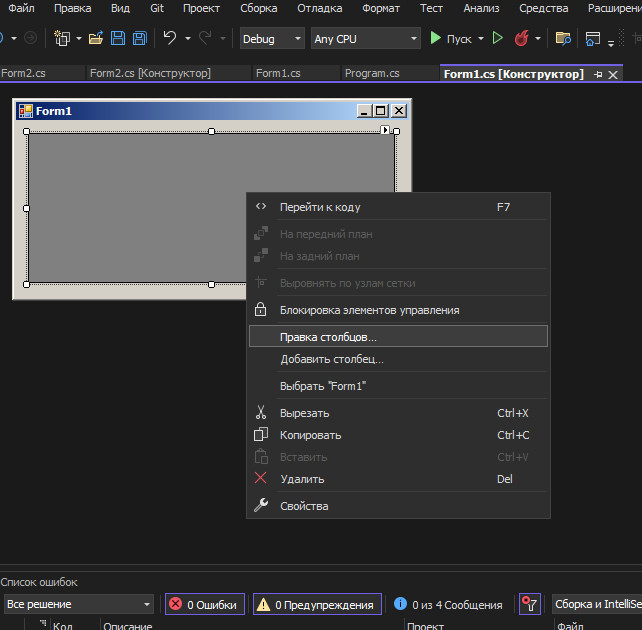Viewport: 642px width, 630px height.
Task: Click the error list filter funnel button
Action: coord(530,604)
